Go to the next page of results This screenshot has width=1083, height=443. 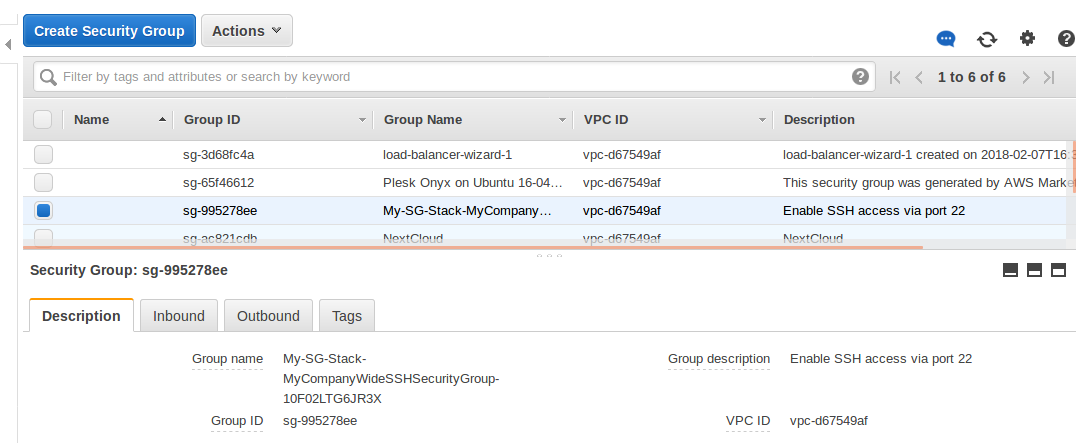1024,77
